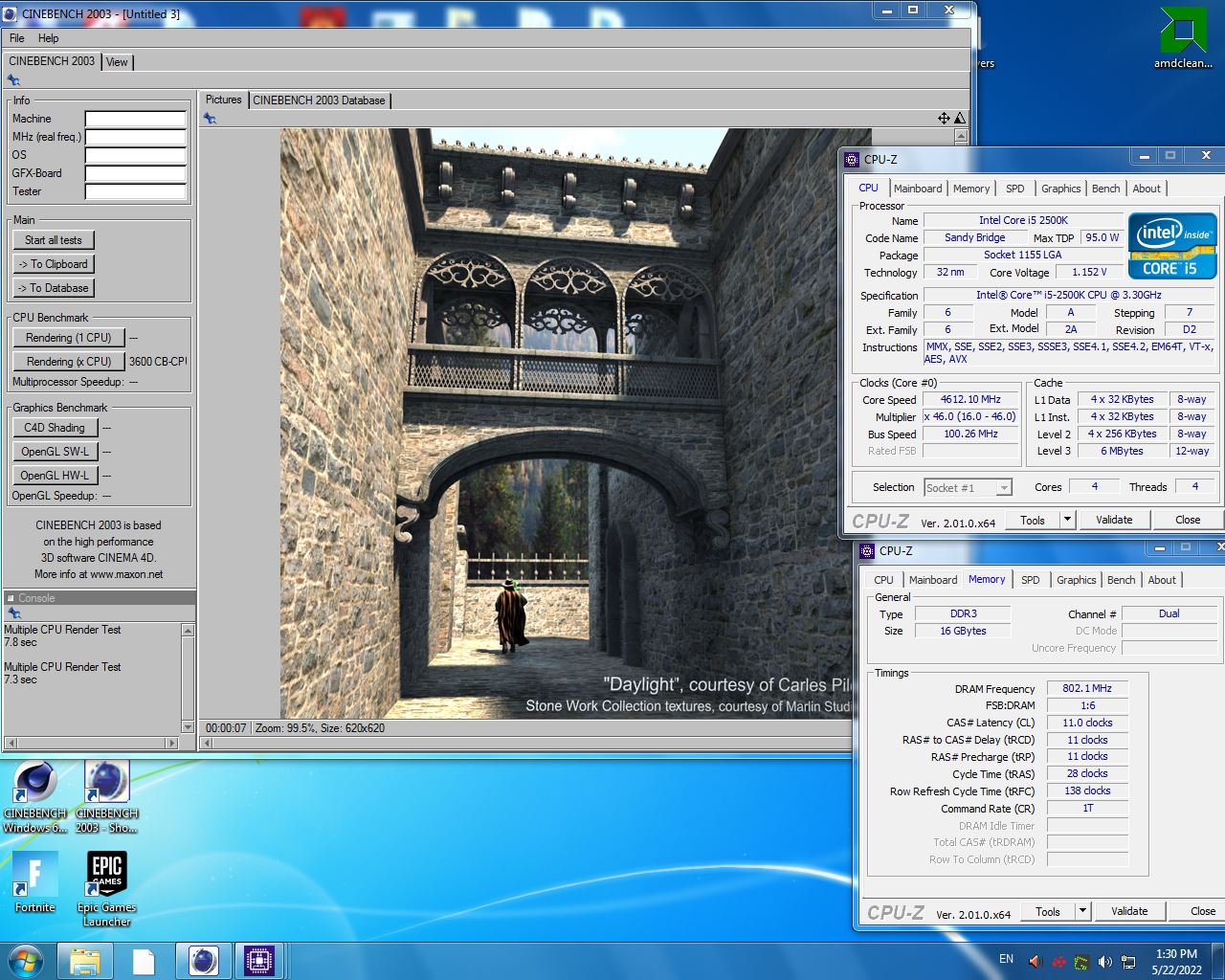This screenshot has width=1225, height=980.
Task: Expand Tools dropdown arrow in upper CPU-Z
Action: 1067,520
